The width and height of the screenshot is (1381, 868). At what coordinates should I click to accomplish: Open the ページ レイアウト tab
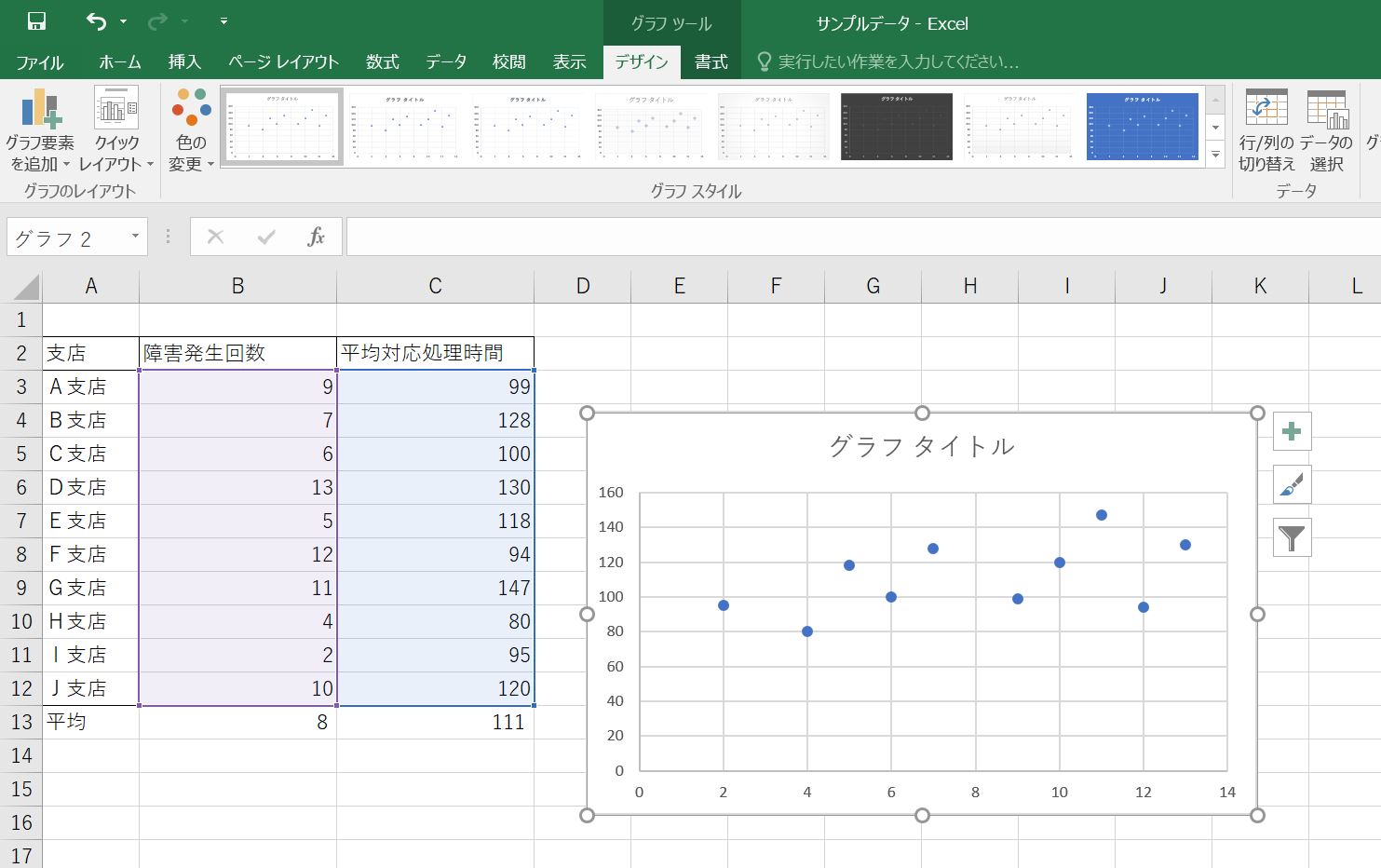(x=284, y=62)
